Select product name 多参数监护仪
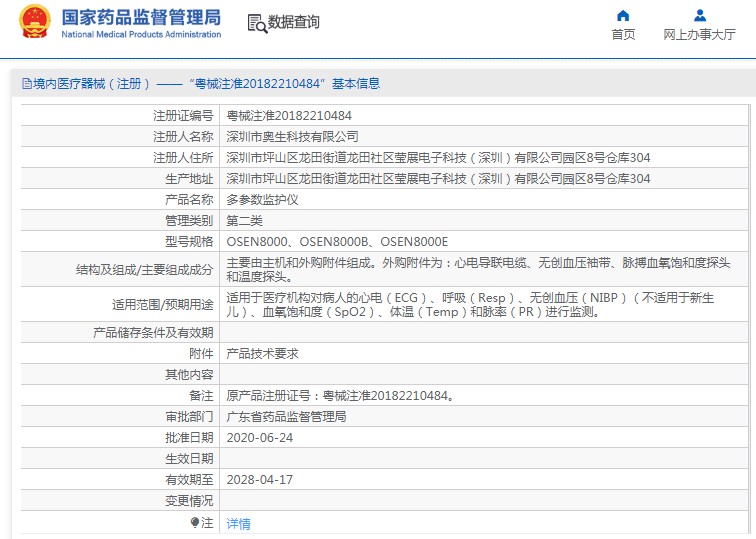Screen dimensions: 756x539 [x=262, y=200]
